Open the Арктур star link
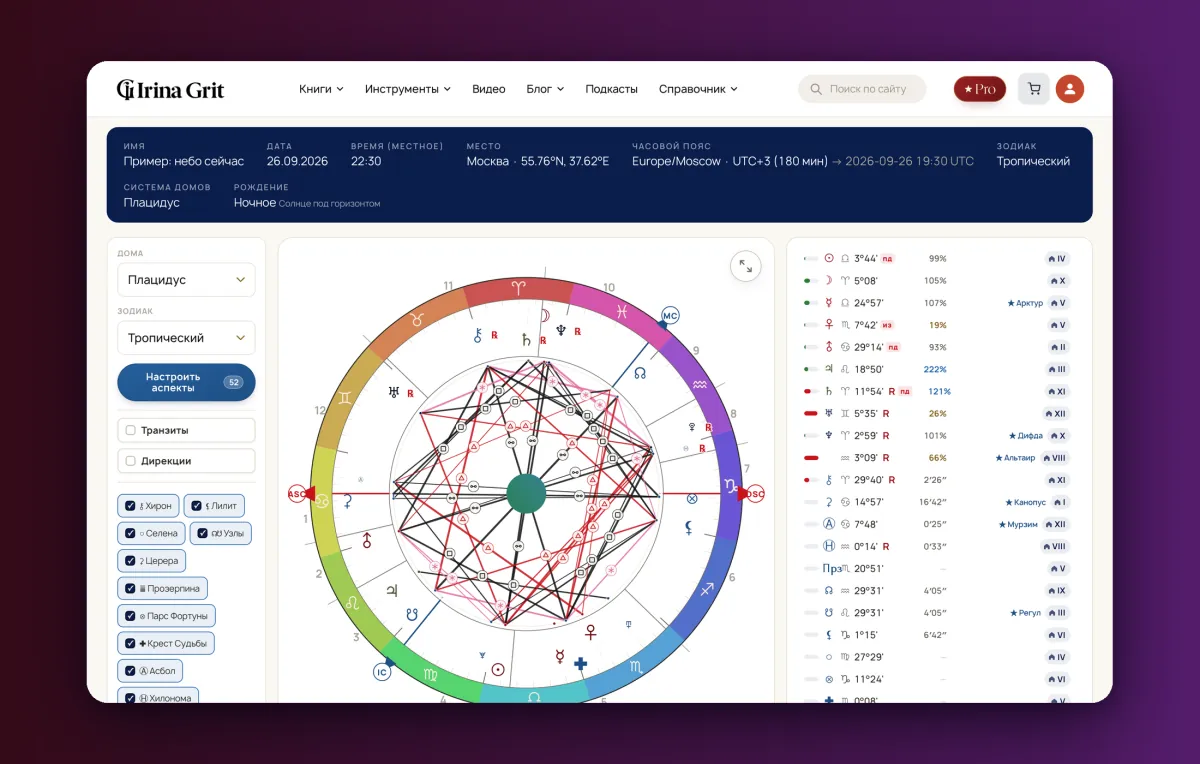Viewport: 1200px width, 764px height. pos(1025,303)
